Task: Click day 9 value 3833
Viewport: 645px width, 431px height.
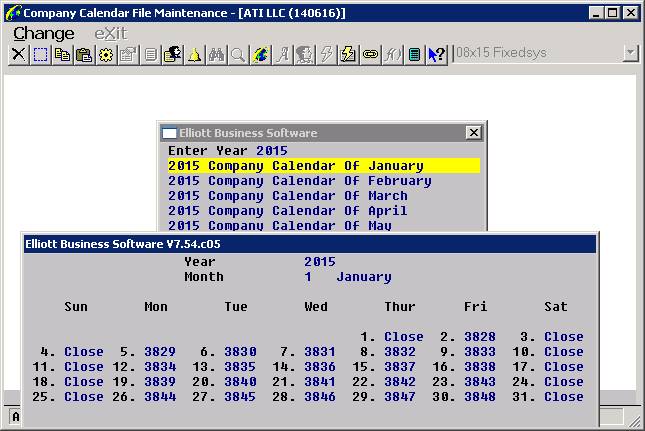Action: (480, 352)
